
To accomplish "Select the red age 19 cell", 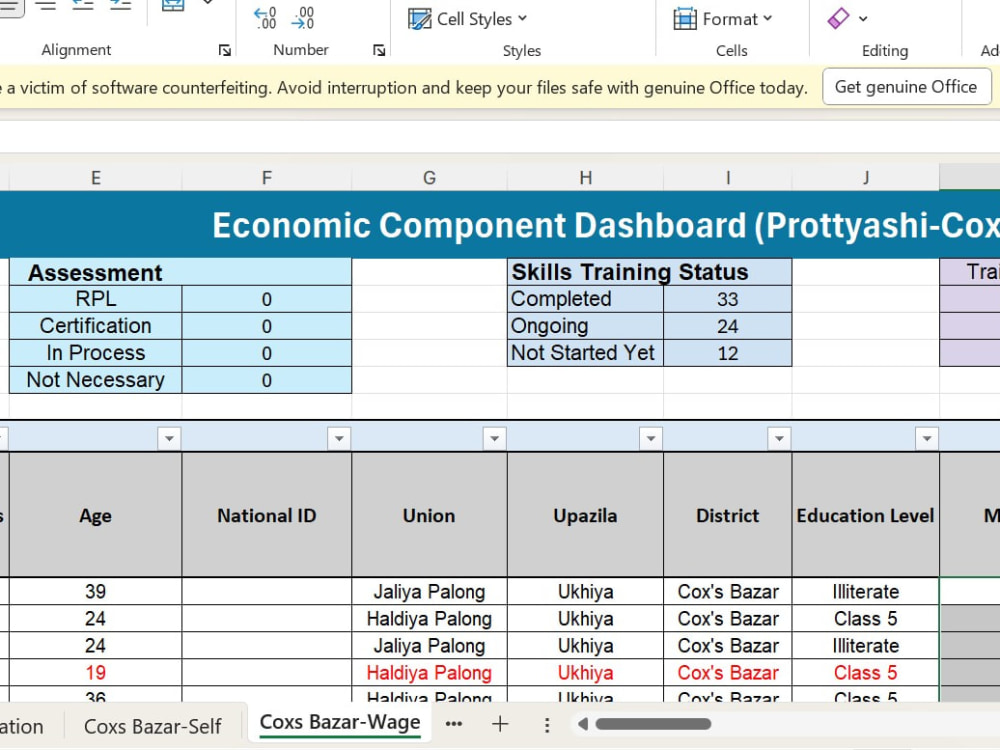I will (x=96, y=672).
